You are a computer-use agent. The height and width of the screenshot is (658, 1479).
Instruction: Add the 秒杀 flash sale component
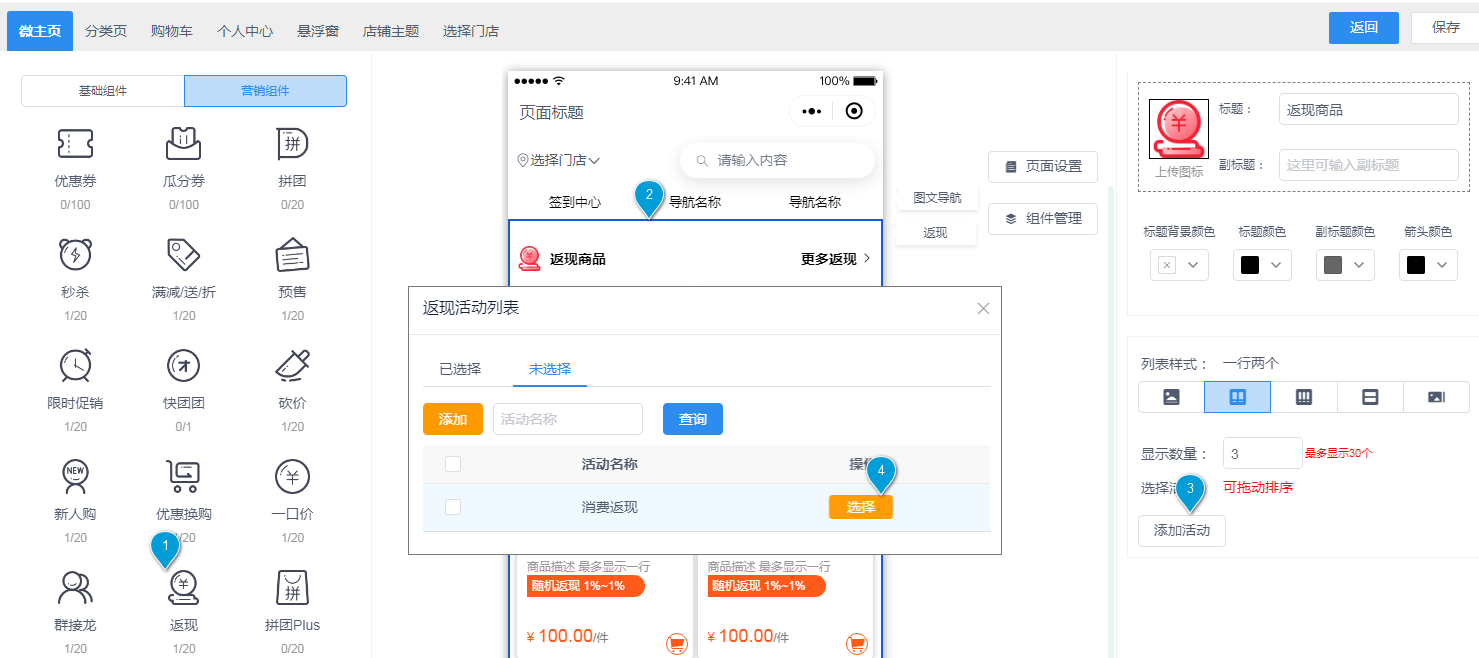point(75,256)
